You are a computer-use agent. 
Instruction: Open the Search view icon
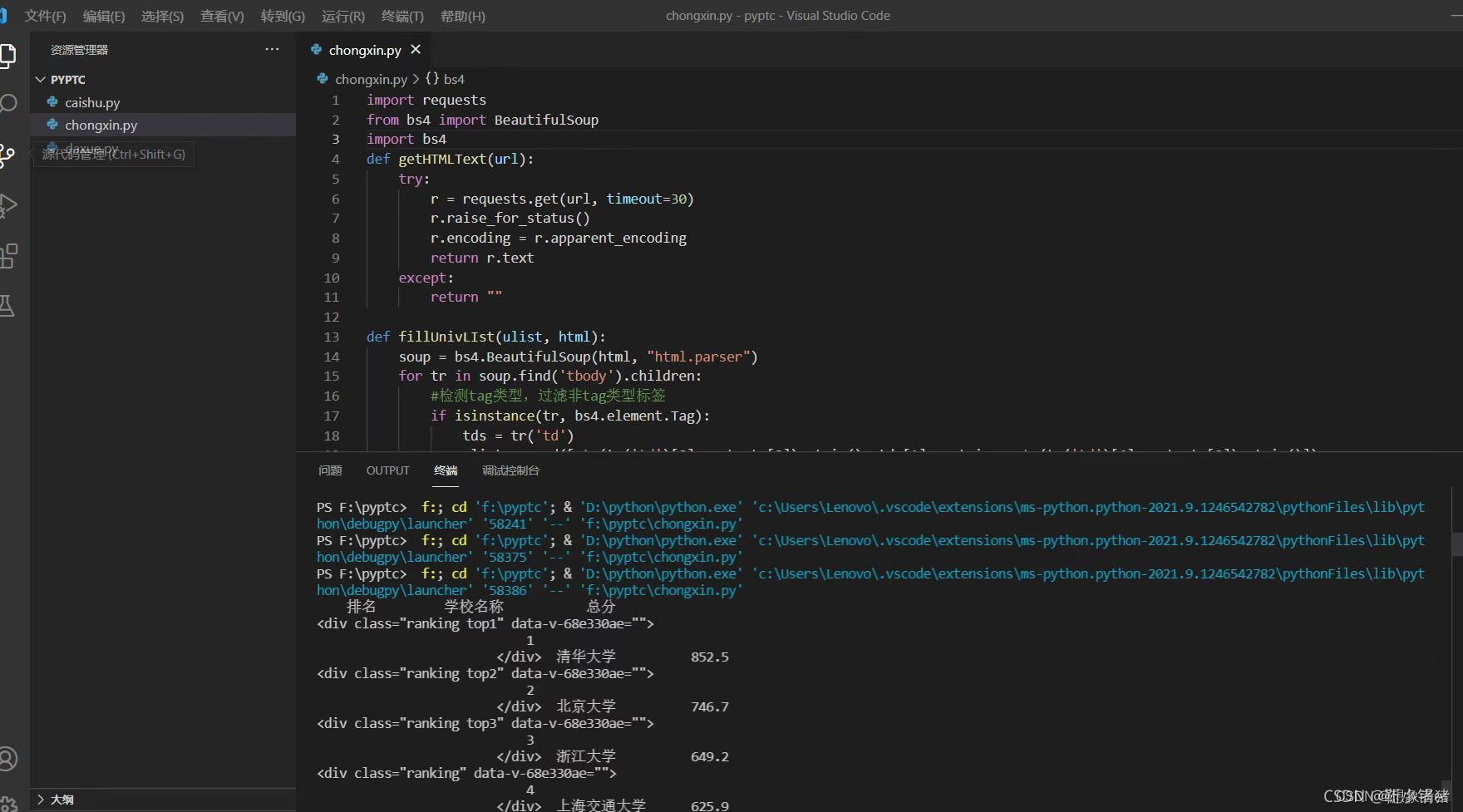[8, 102]
